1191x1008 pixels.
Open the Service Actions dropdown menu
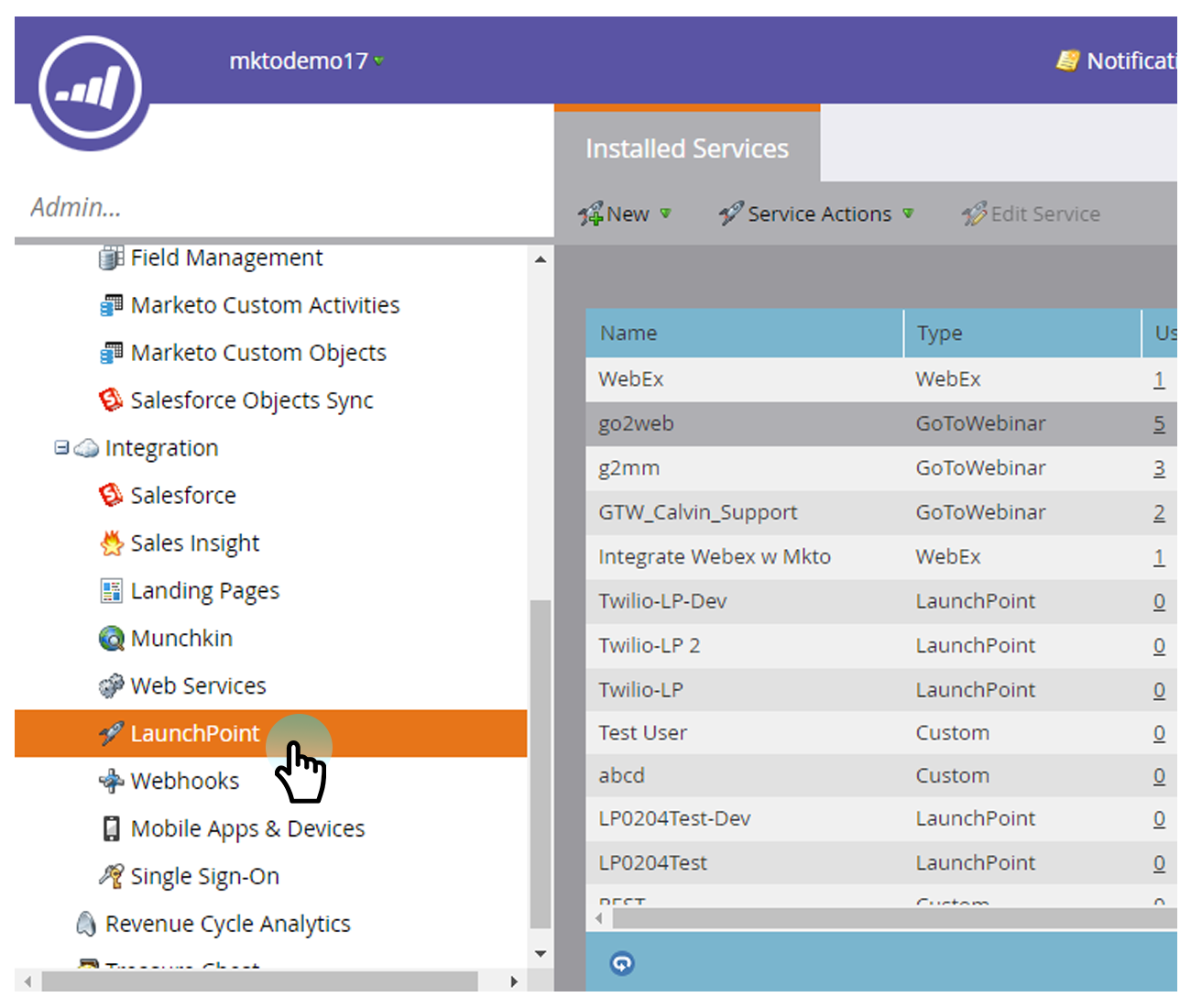pyautogui.click(x=817, y=214)
